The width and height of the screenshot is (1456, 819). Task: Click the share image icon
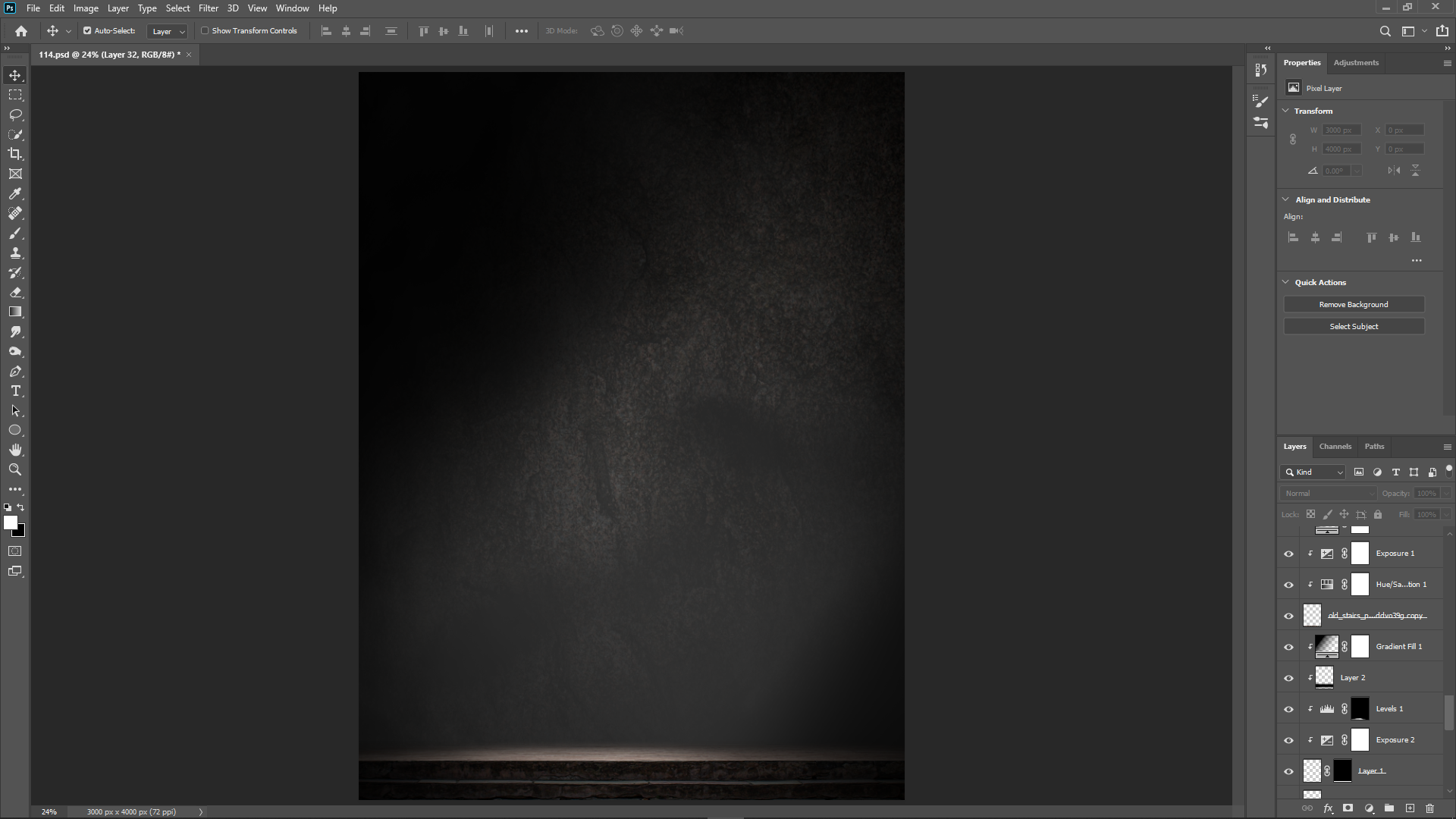tap(1442, 31)
